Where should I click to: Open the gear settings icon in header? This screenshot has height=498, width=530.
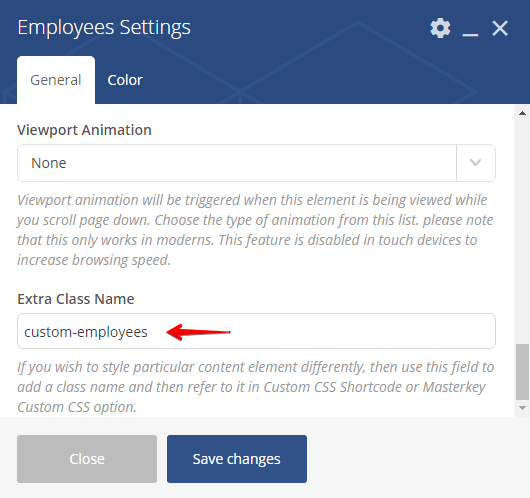pos(440,28)
